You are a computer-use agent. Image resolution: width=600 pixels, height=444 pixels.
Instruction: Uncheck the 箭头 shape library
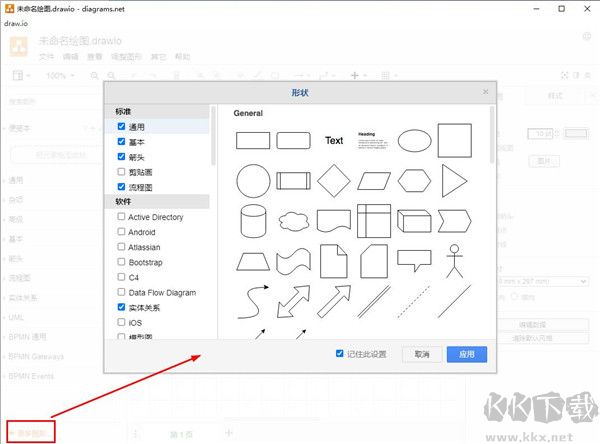click(121, 157)
